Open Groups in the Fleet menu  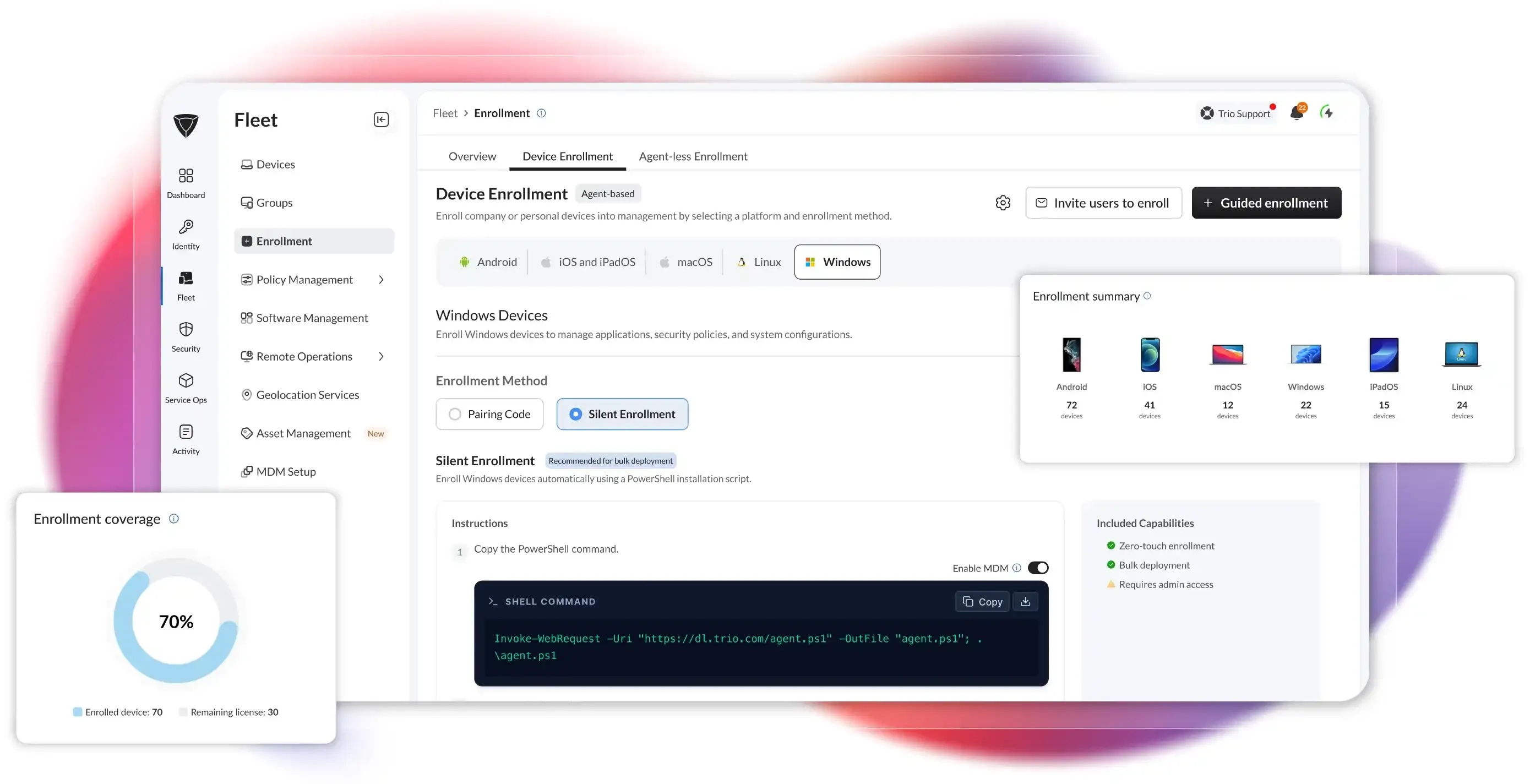314,203
